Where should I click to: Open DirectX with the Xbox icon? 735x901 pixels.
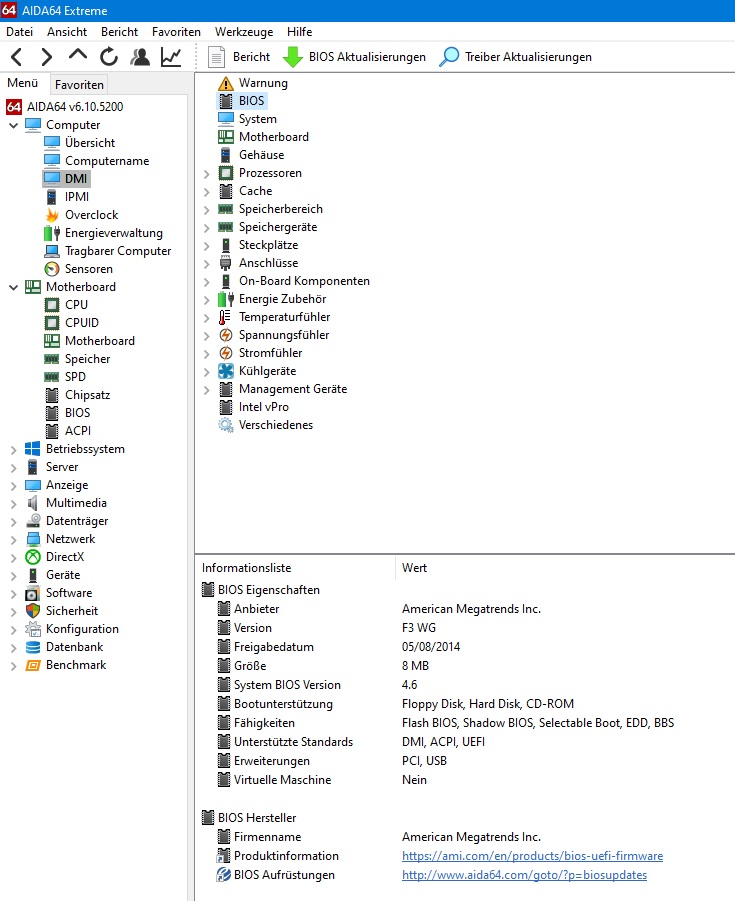[x=55, y=557]
